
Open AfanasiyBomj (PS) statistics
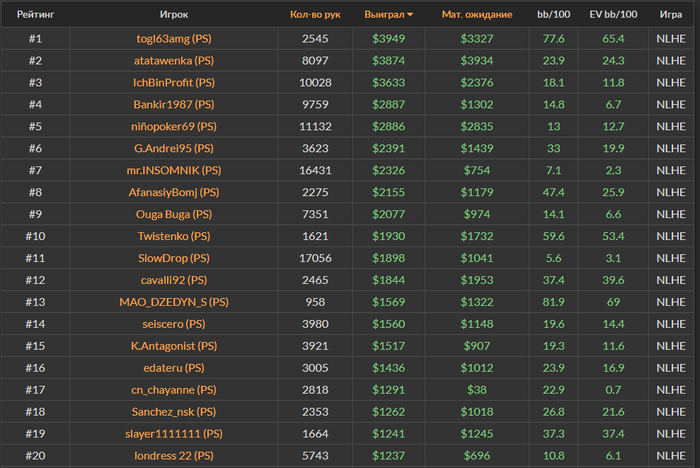(174, 192)
